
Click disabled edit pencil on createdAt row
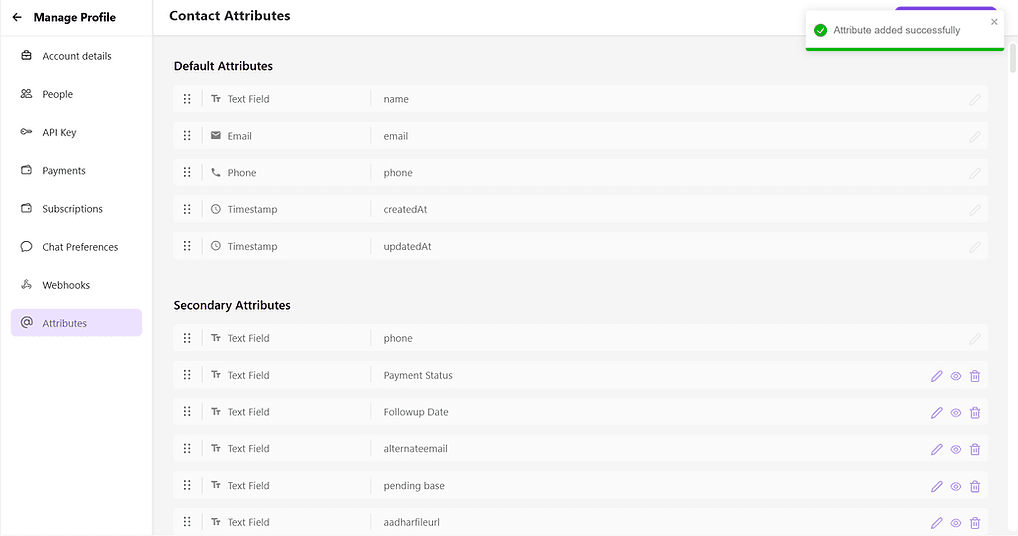click(x=975, y=210)
